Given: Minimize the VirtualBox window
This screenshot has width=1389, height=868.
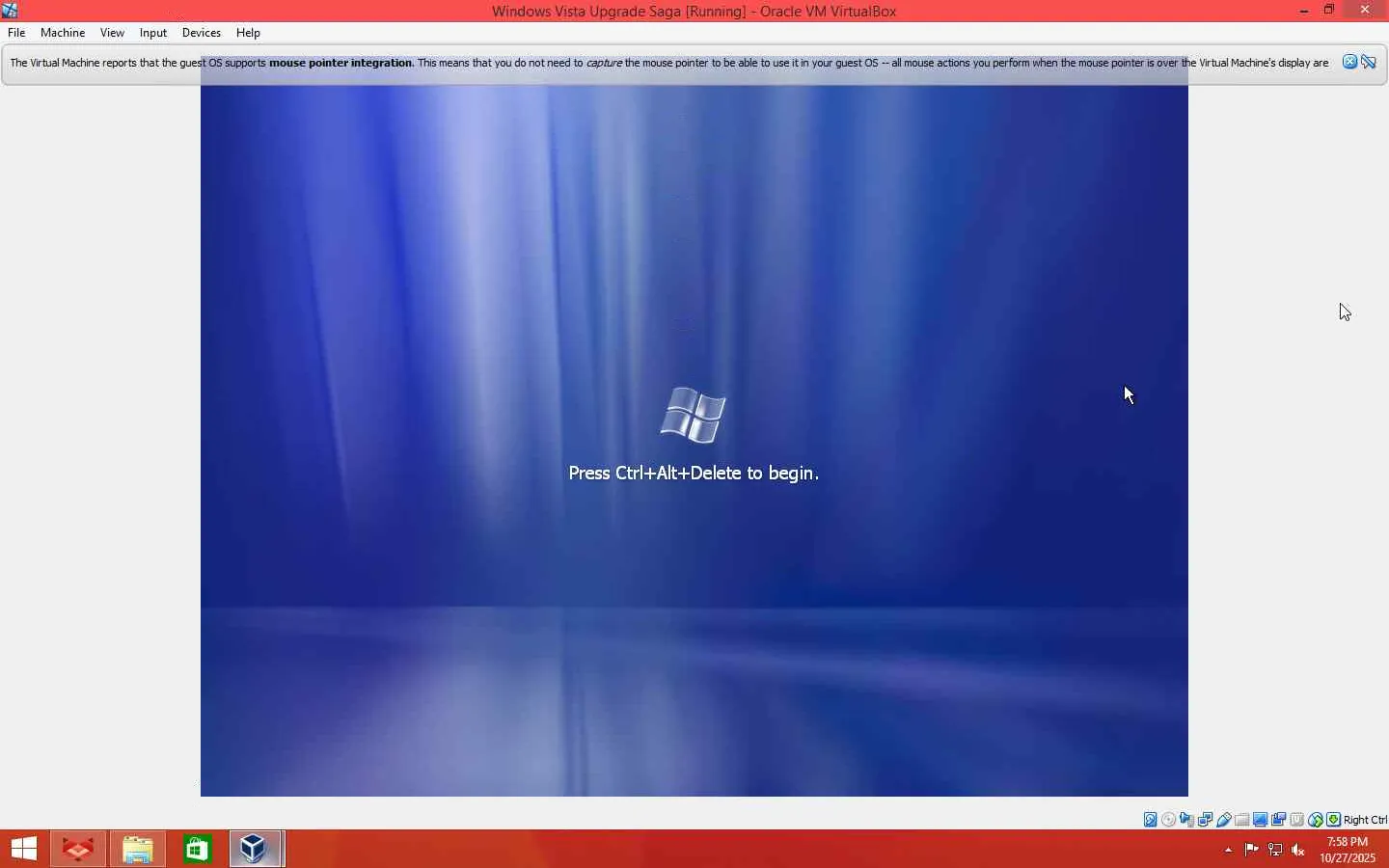Looking at the screenshot, I should coord(1304,11).
